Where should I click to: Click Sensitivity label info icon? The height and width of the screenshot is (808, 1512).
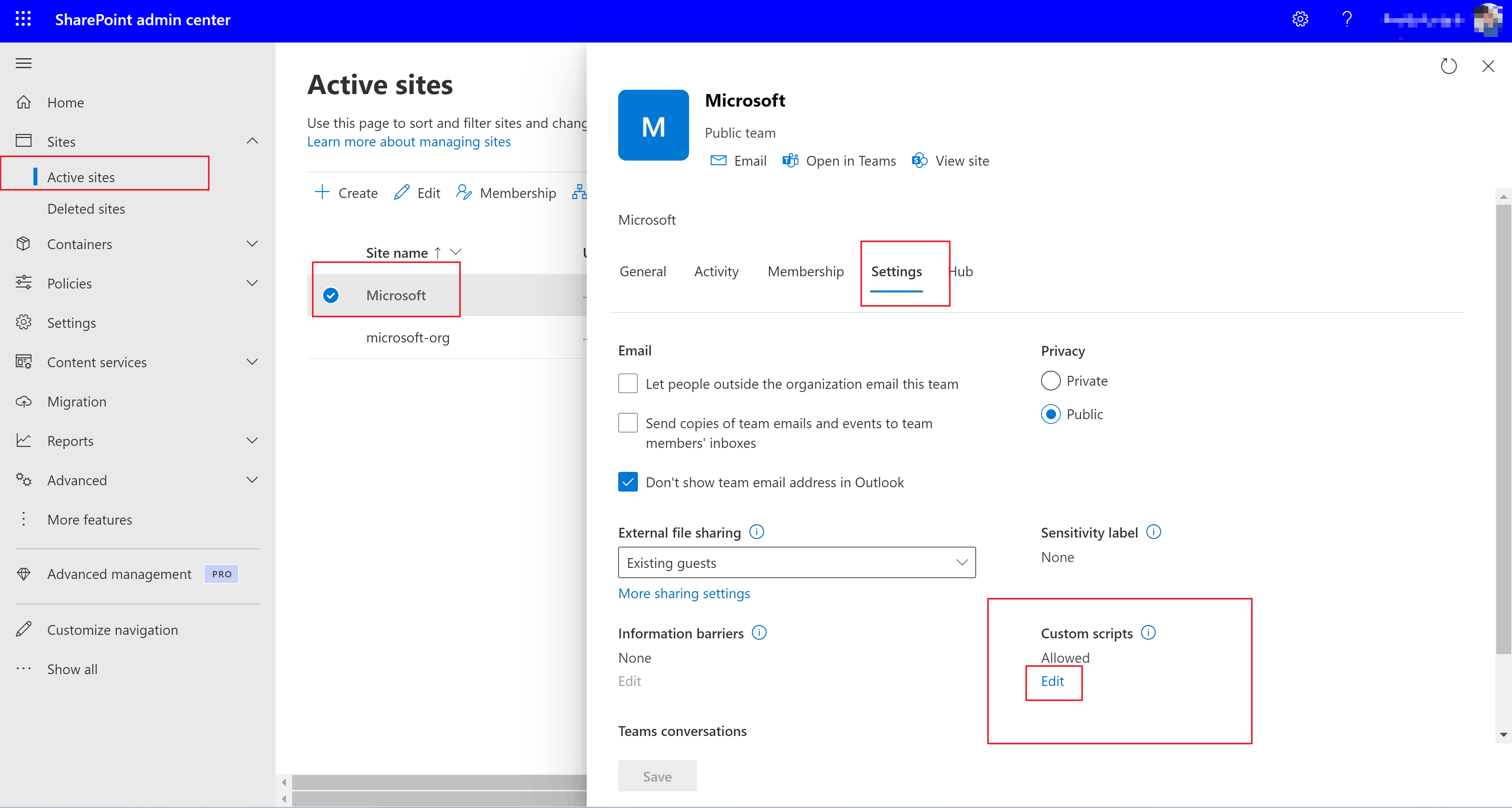pyautogui.click(x=1153, y=532)
